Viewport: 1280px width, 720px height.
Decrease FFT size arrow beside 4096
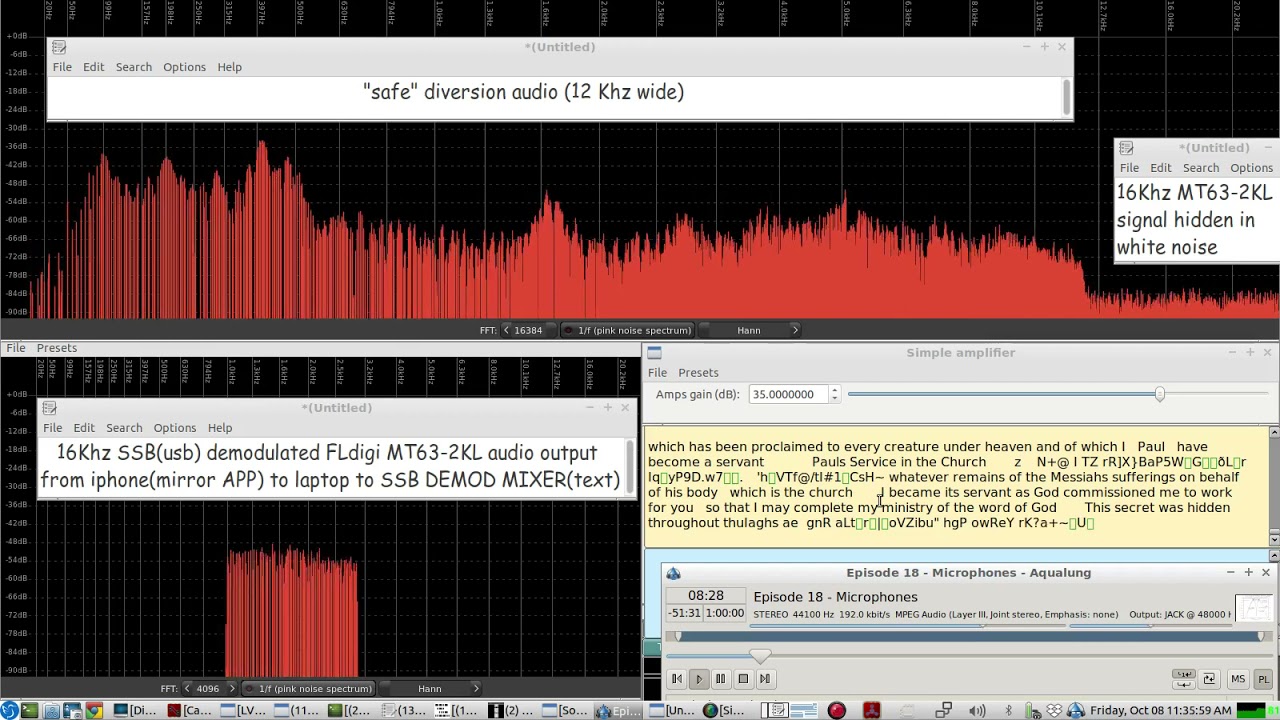(186, 689)
